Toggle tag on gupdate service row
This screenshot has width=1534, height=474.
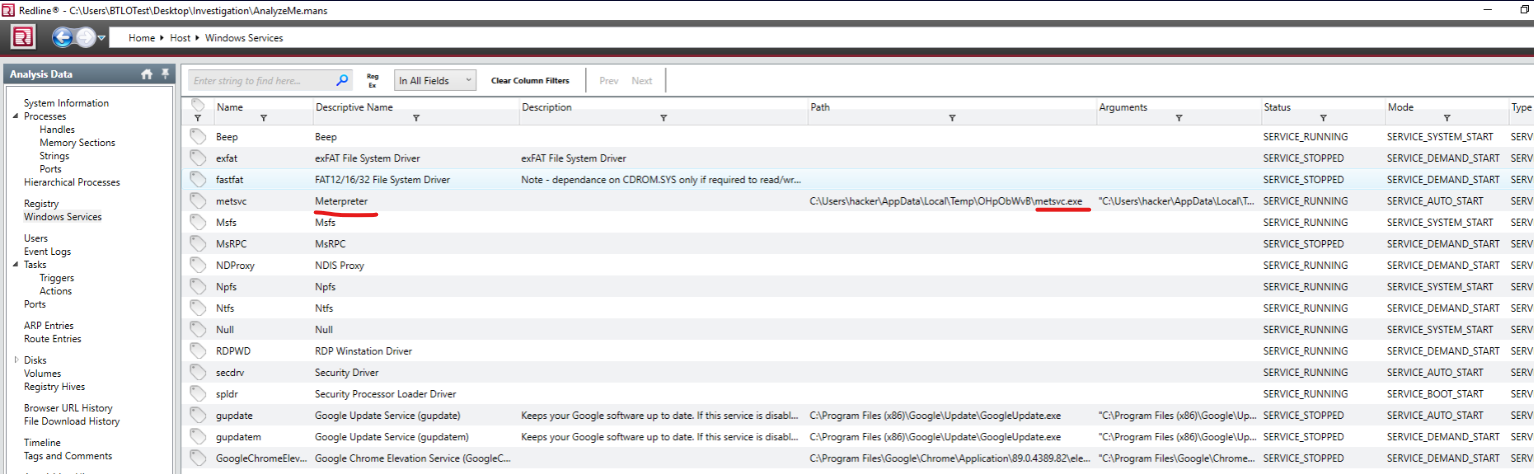tap(198, 415)
